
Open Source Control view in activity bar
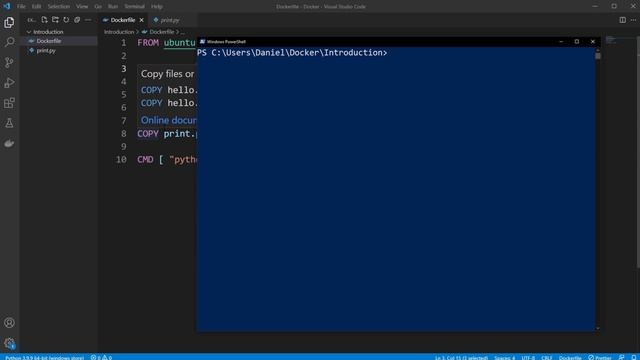[x=9, y=62]
